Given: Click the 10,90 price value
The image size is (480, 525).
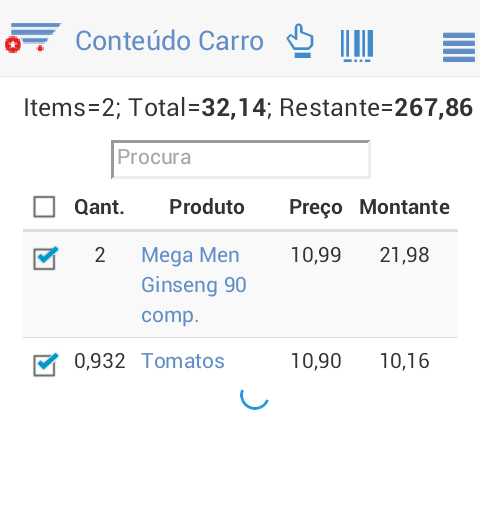Looking at the screenshot, I should [x=316, y=361].
